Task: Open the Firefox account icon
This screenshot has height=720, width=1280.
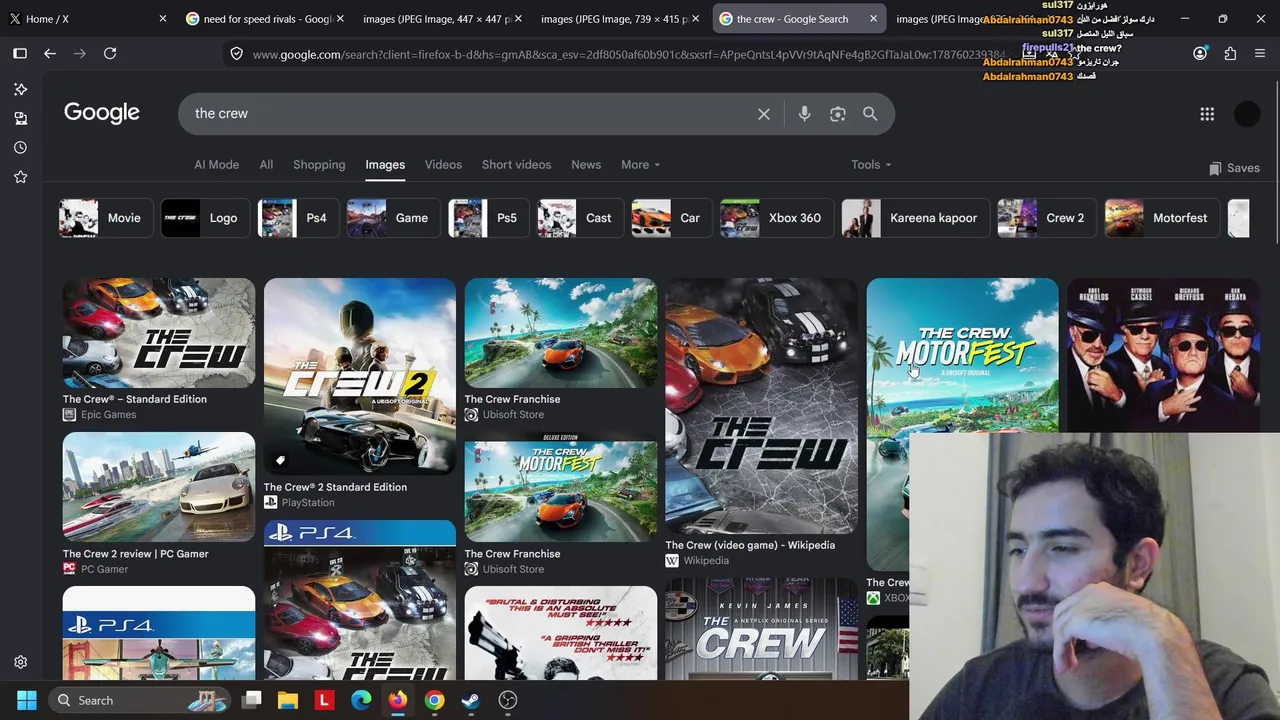Action: [1200, 54]
